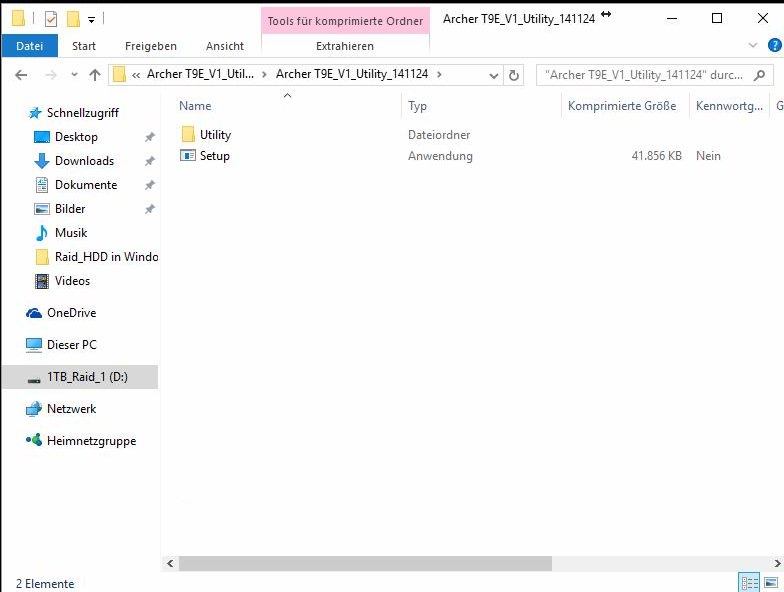
Task: Sort by the Kennwortg... column header
Action: point(729,106)
